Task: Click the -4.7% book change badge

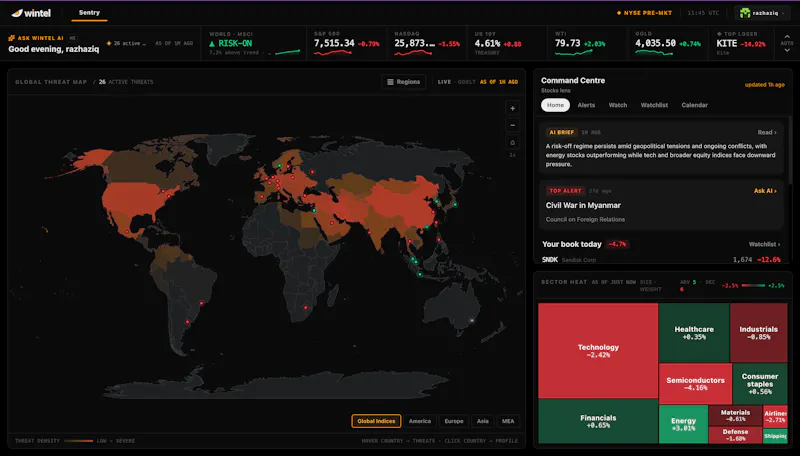Action: click(x=617, y=244)
